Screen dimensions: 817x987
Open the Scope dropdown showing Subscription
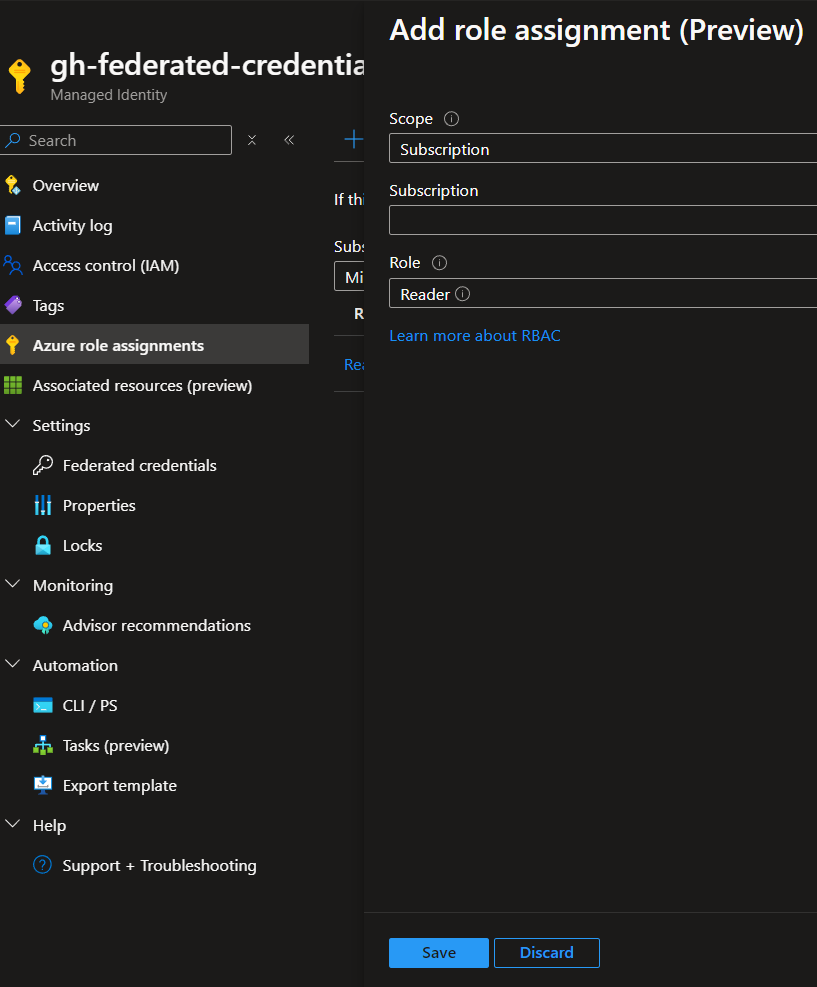601,148
